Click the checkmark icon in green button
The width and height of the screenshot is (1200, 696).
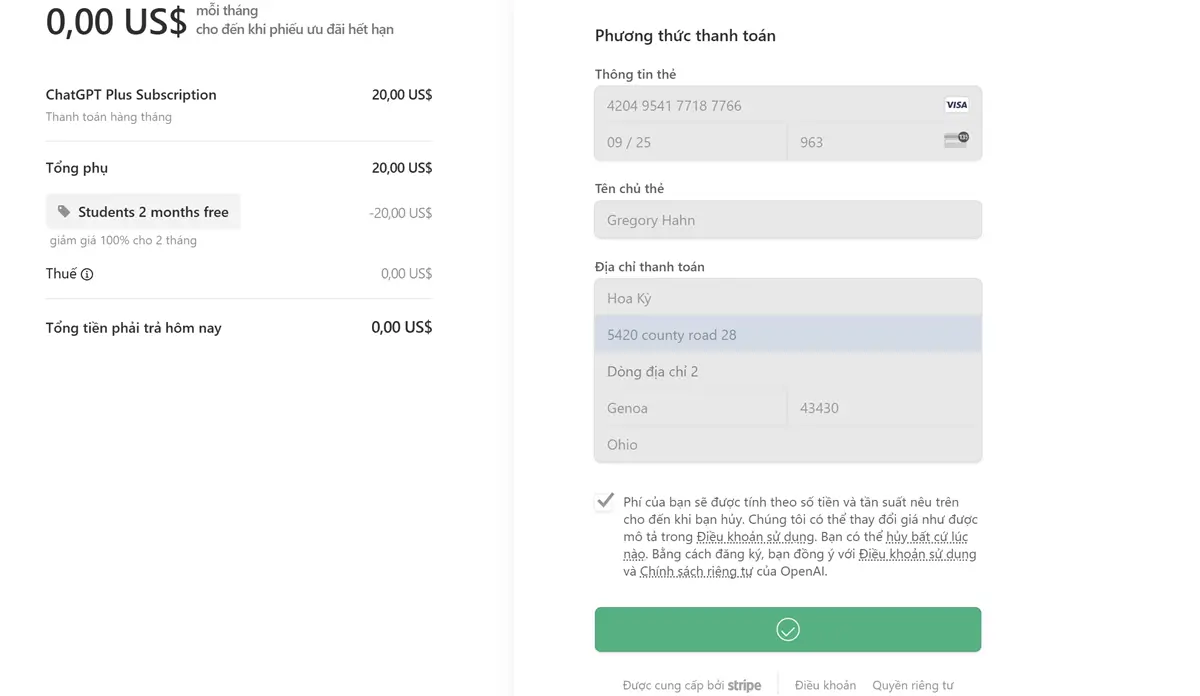point(788,629)
